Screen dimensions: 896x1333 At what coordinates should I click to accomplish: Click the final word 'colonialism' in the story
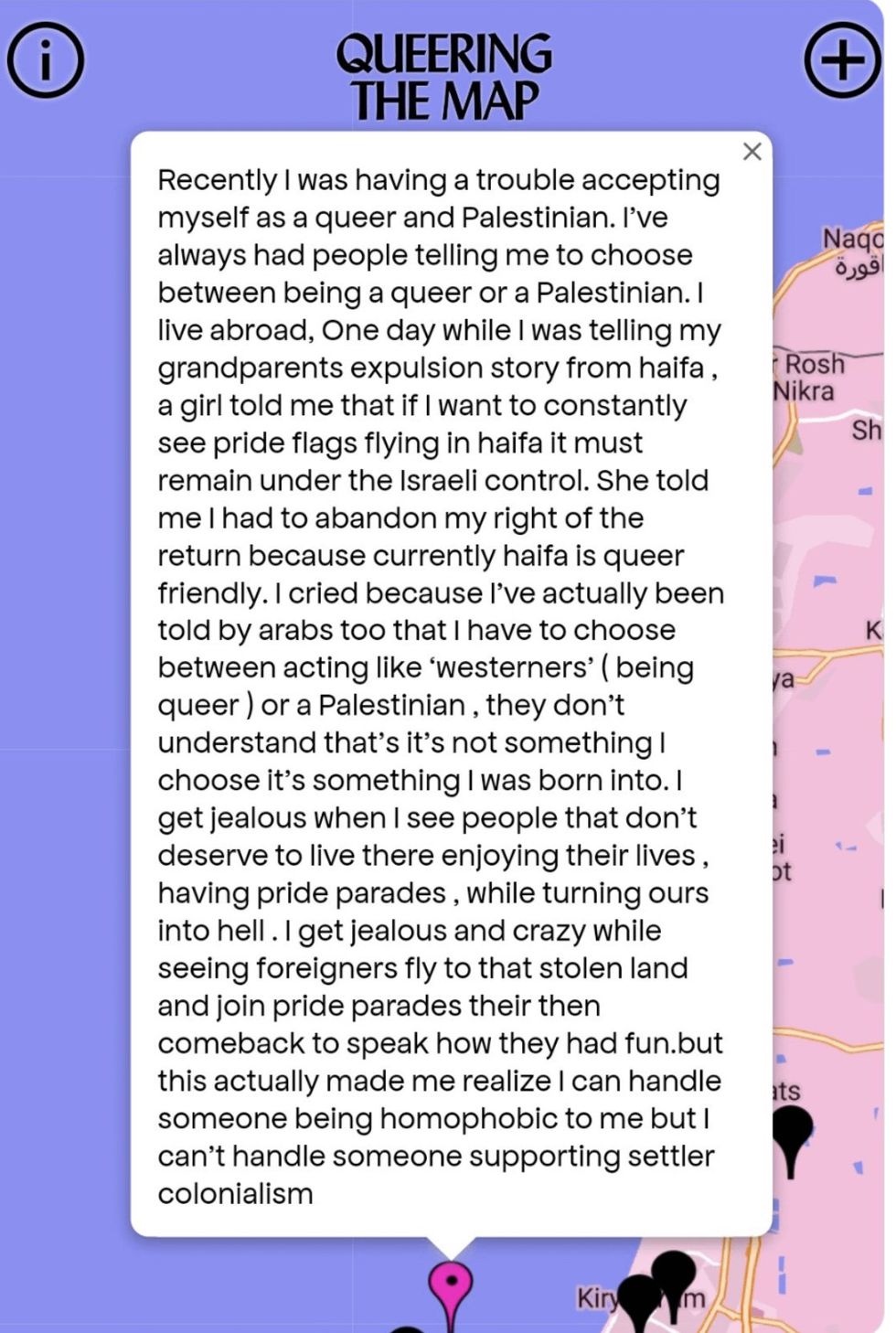point(235,1194)
